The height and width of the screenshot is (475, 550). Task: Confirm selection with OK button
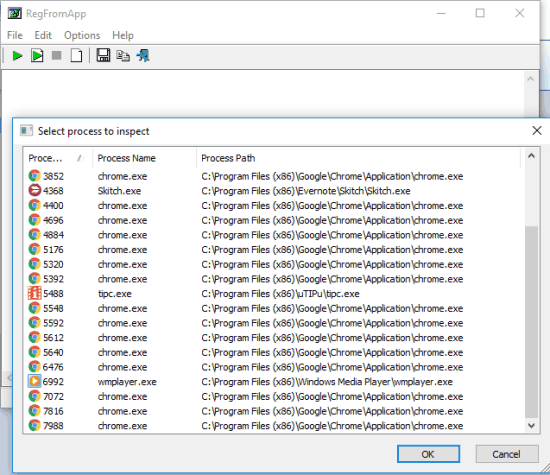coord(428,454)
